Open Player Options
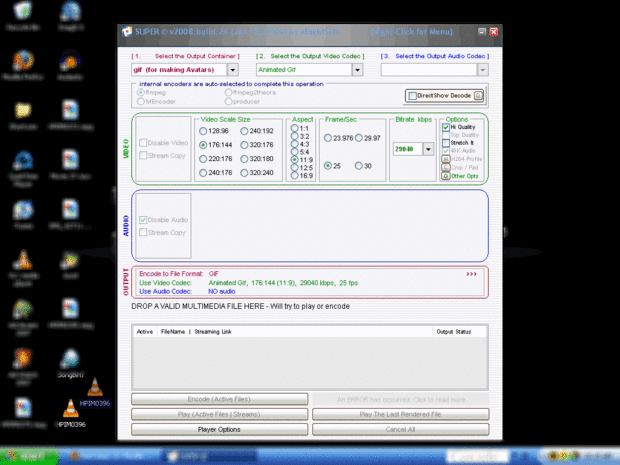The image size is (620, 465). (x=219, y=429)
